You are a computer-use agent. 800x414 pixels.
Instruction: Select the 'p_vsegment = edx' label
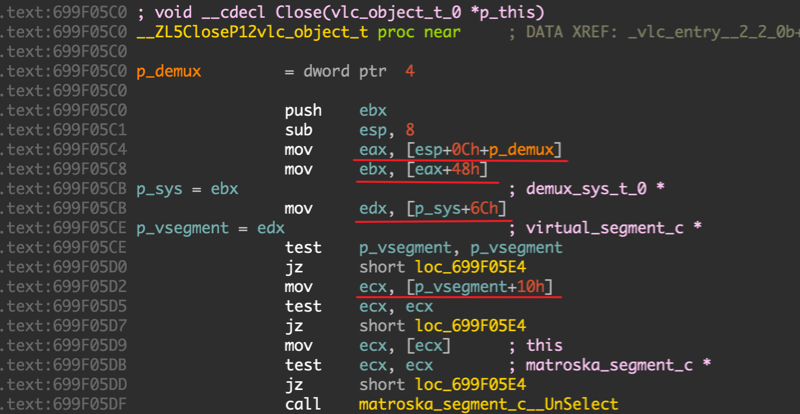[210, 228]
